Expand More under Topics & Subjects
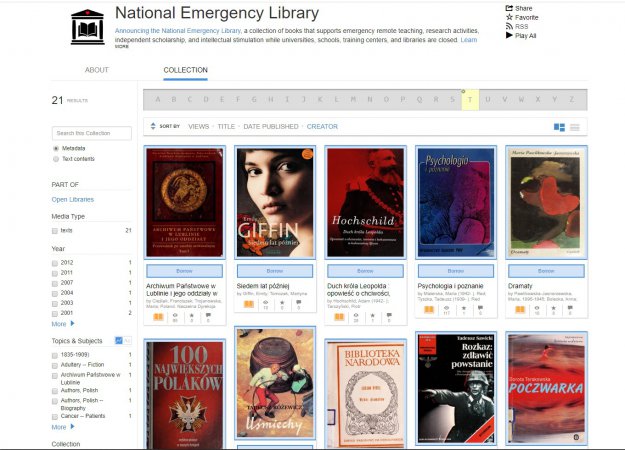Viewport: 625px width, 450px height. coord(63,427)
